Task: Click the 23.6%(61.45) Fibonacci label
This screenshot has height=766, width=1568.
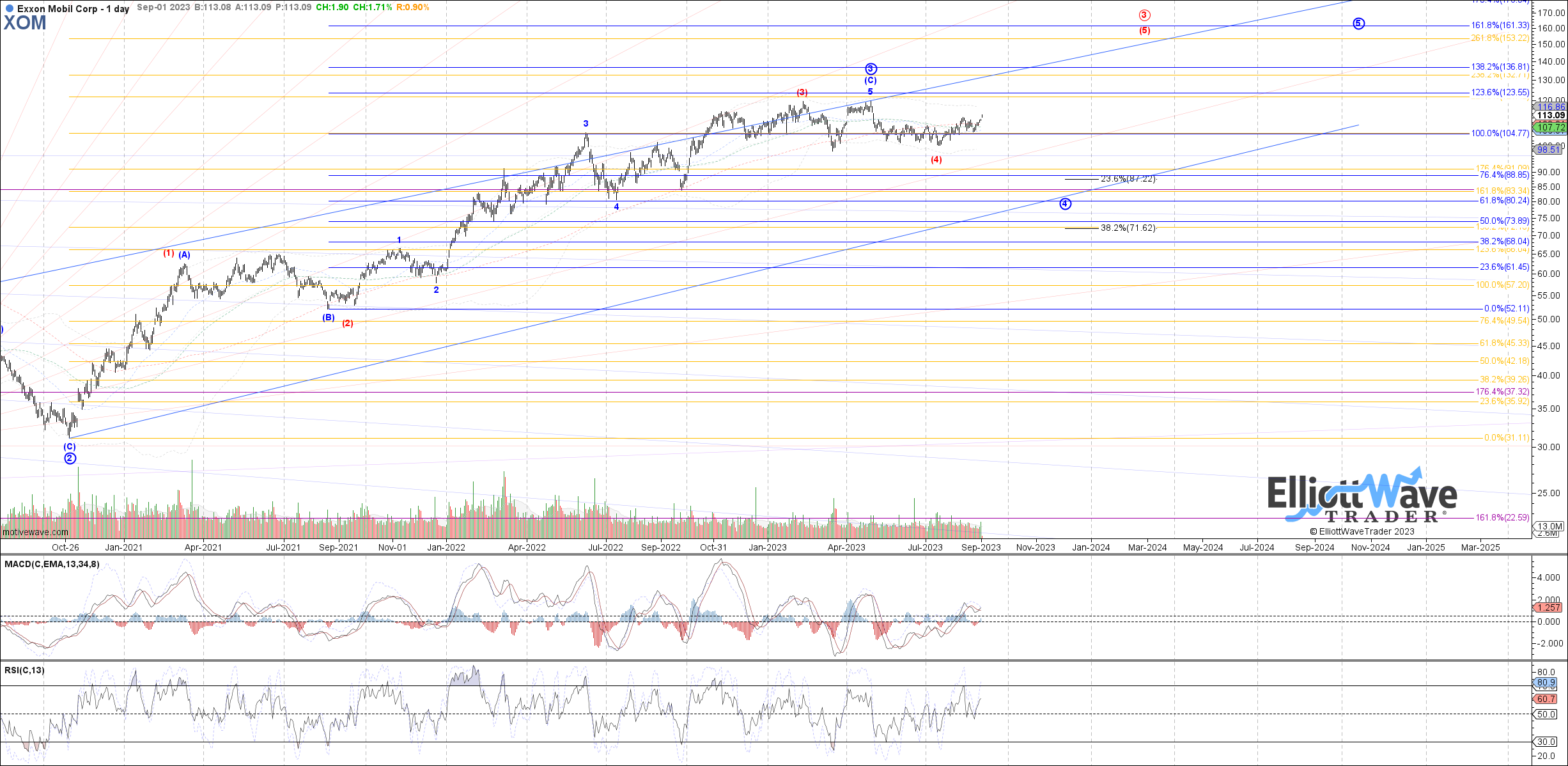Action: pyautogui.click(x=1504, y=267)
